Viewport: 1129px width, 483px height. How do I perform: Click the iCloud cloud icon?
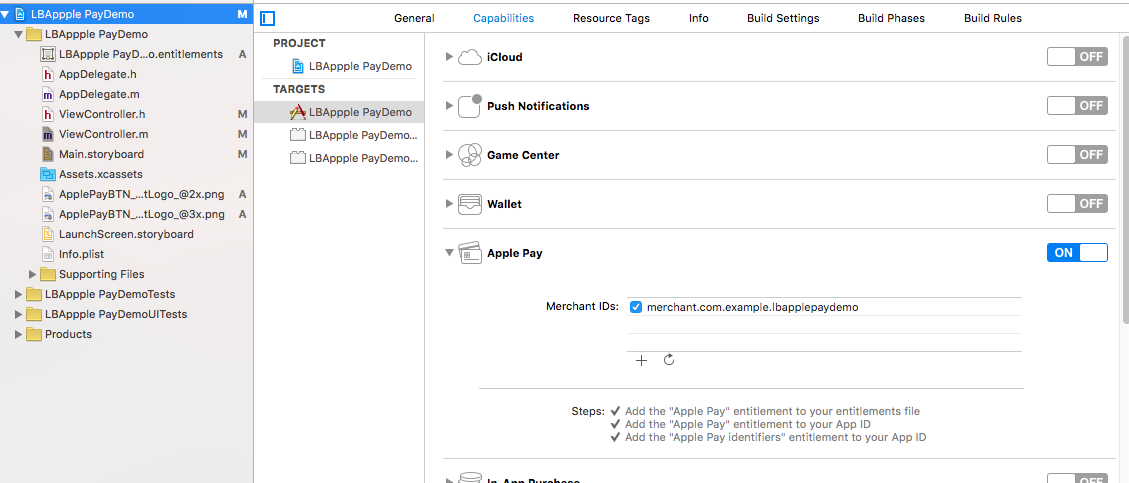point(469,57)
